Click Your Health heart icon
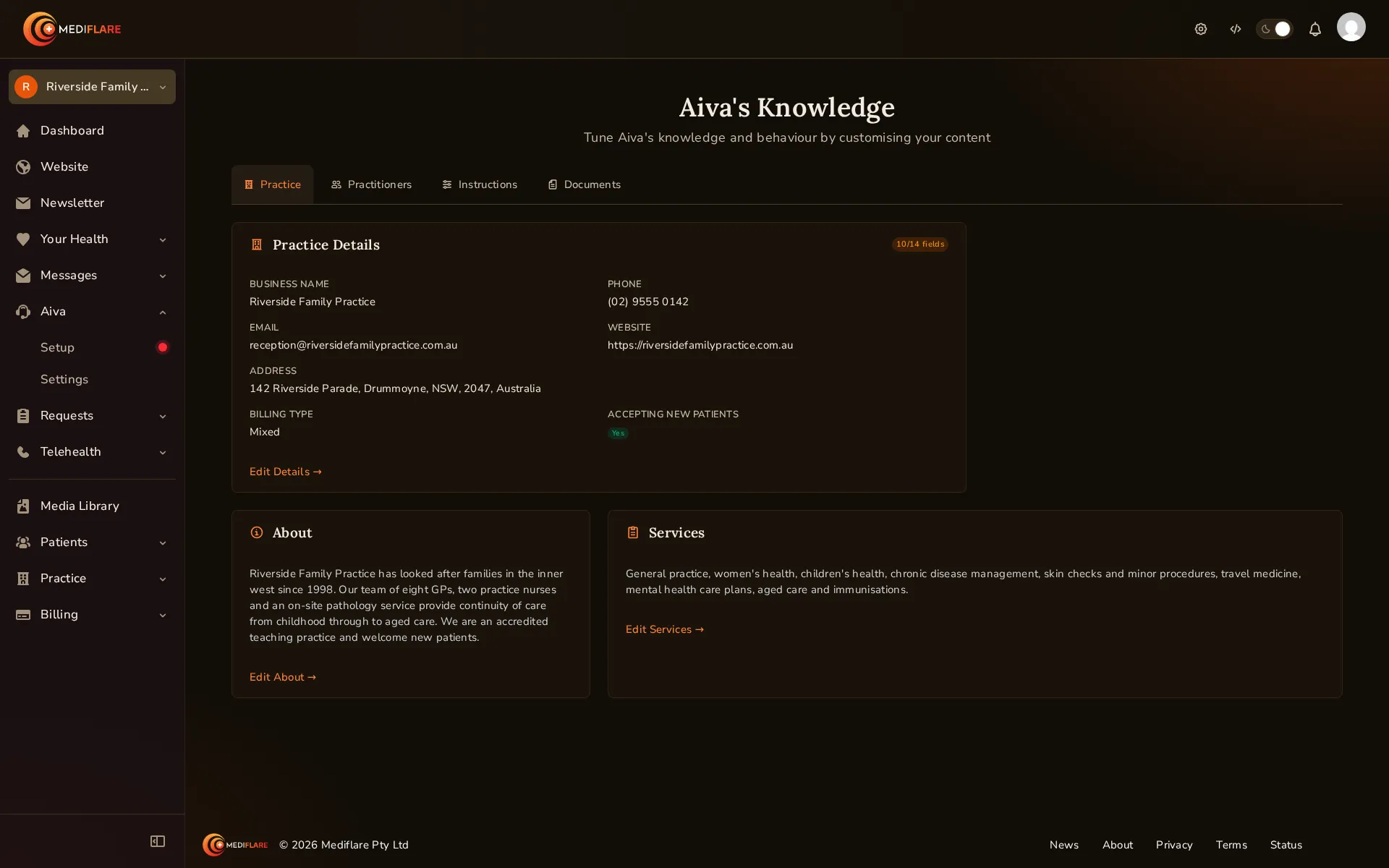This screenshot has height=868, width=1389. 23,239
